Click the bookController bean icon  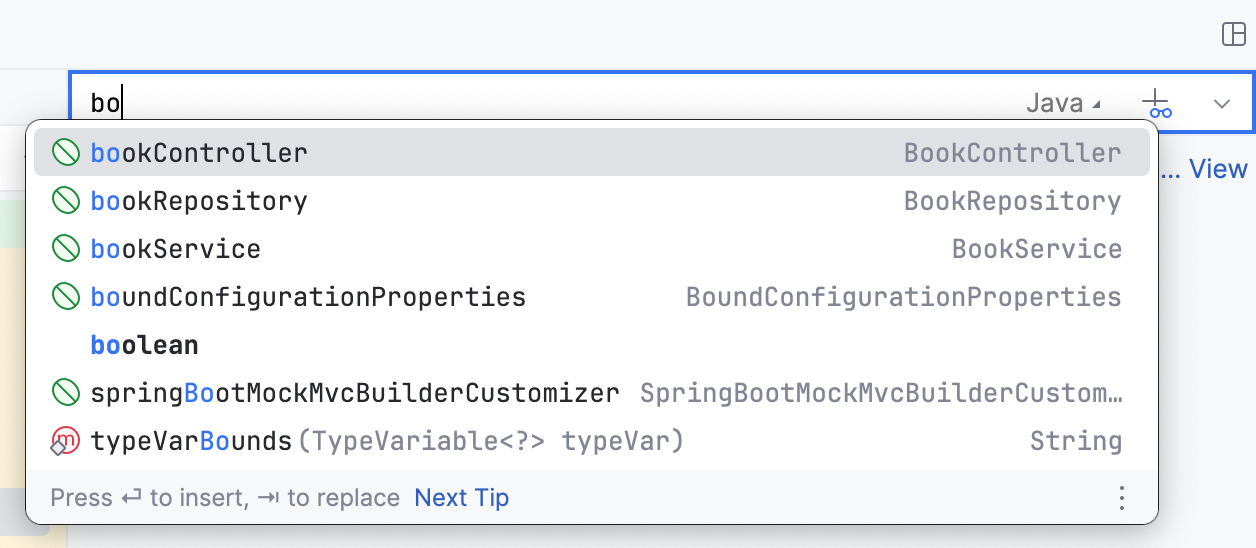click(x=66, y=153)
